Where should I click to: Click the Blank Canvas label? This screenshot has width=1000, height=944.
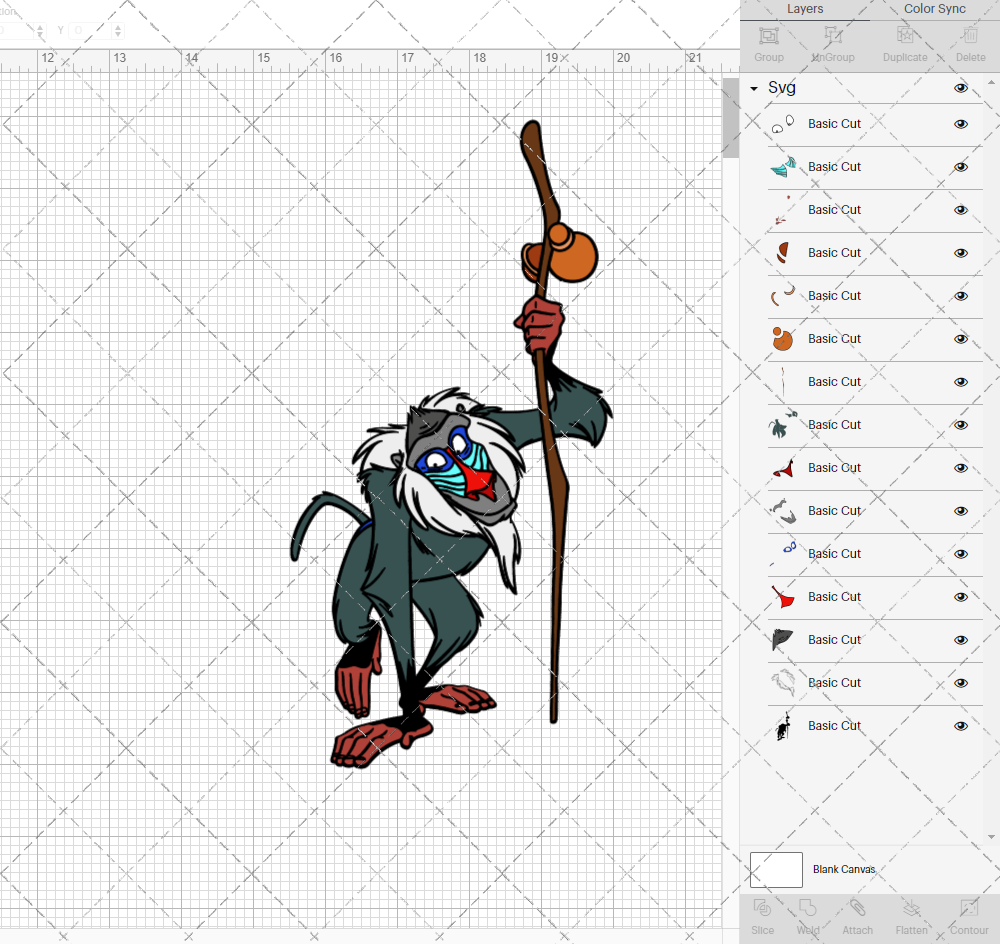[844, 869]
